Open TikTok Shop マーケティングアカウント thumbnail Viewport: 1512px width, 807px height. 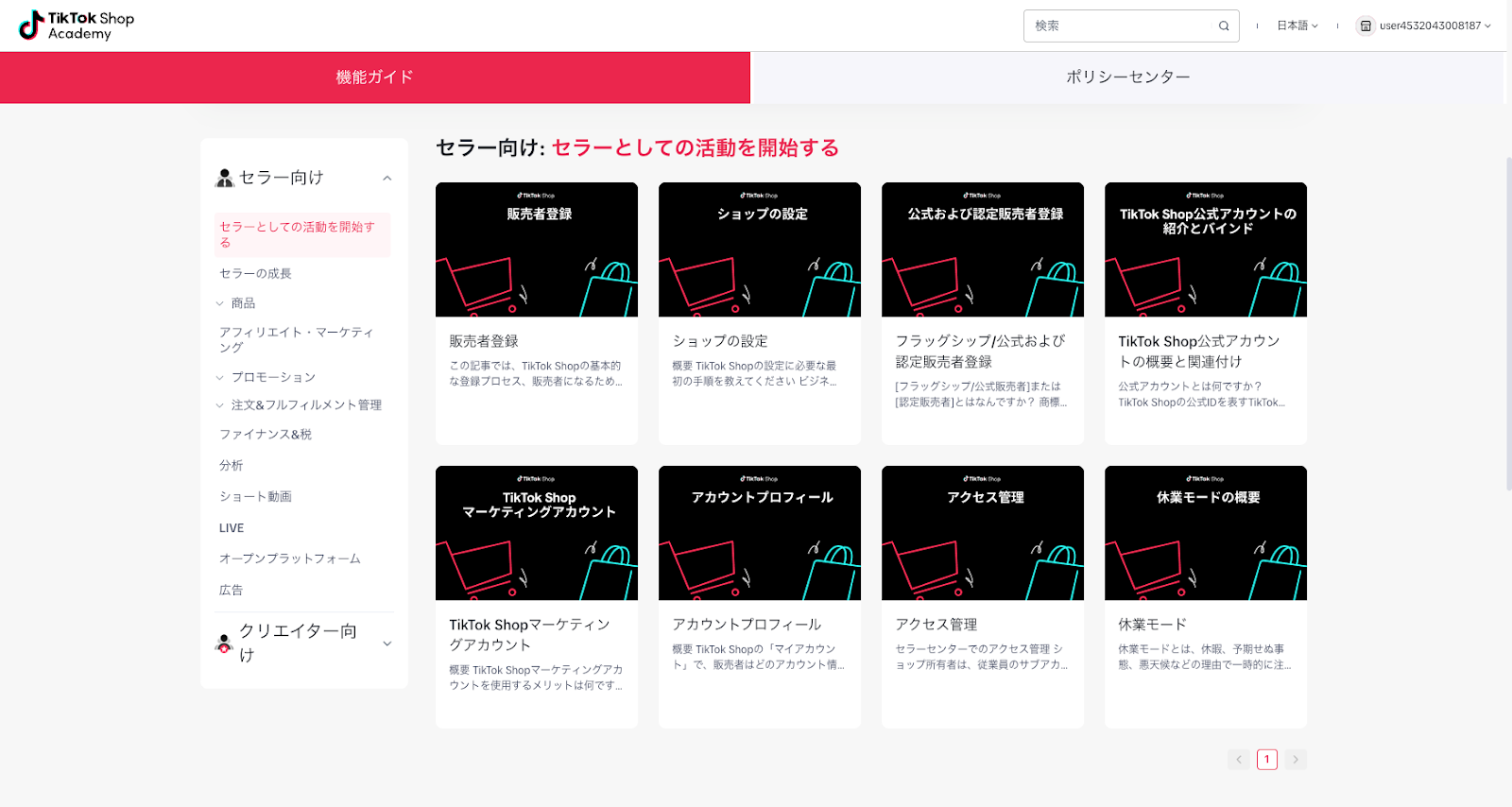(537, 533)
